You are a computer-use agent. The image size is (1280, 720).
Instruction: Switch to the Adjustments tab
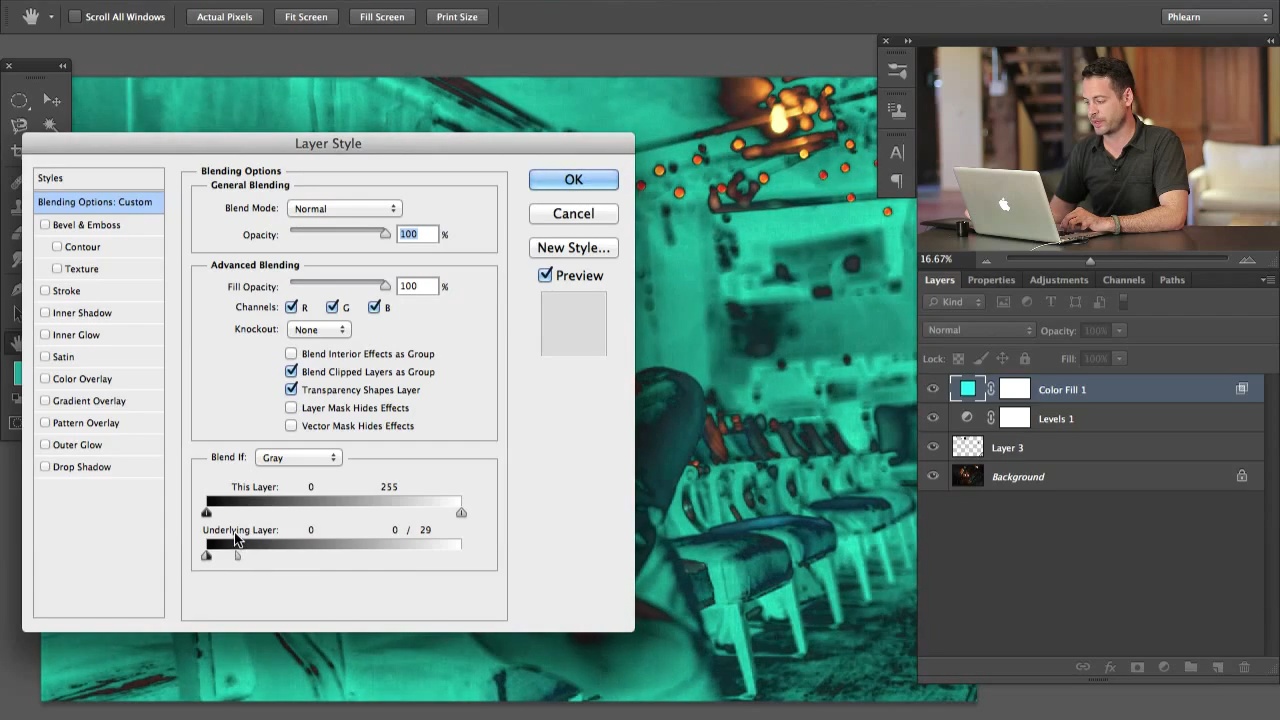(x=1058, y=280)
